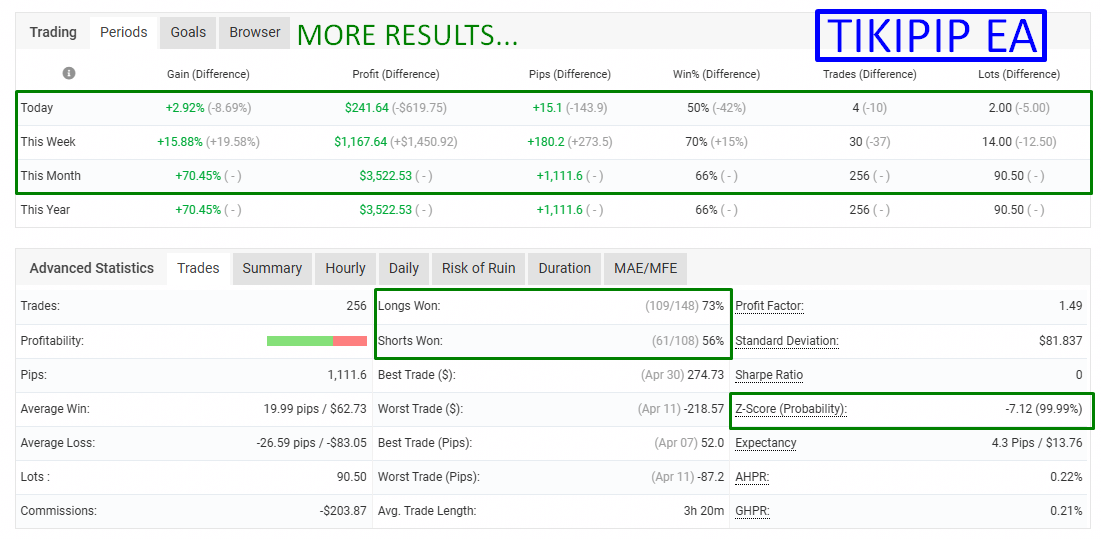Image resolution: width=1101 pixels, height=539 pixels.
Task: Click the Longs Won value 73%
Action: pyautogui.click(x=713, y=306)
